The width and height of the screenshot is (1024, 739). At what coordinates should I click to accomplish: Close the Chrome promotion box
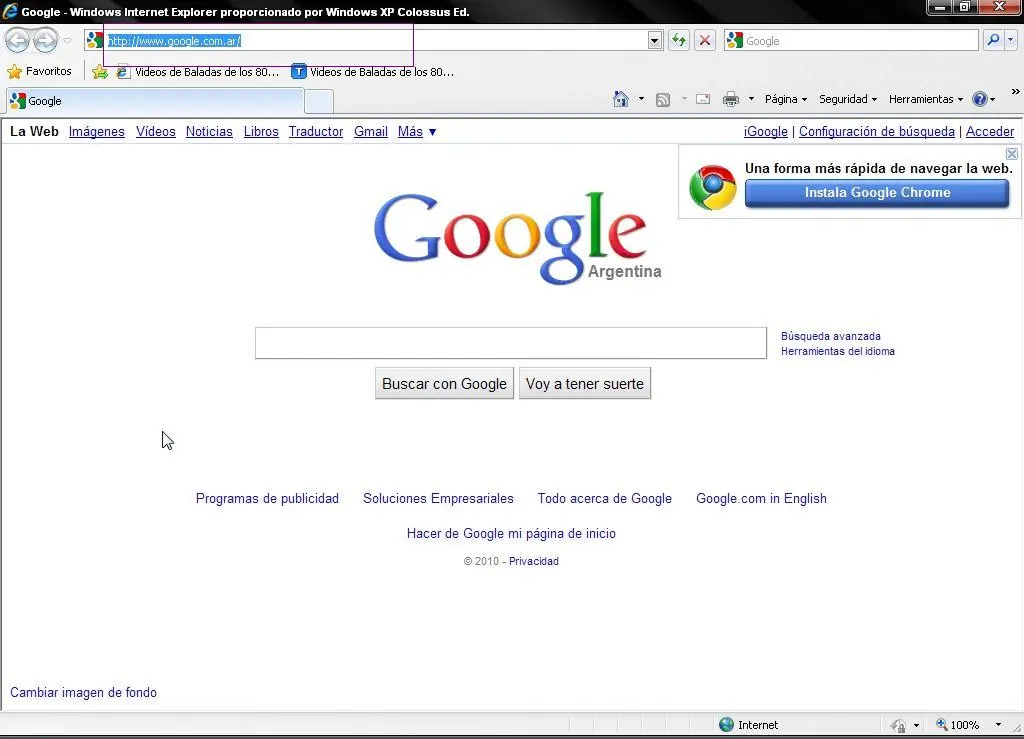pyautogui.click(x=1012, y=154)
